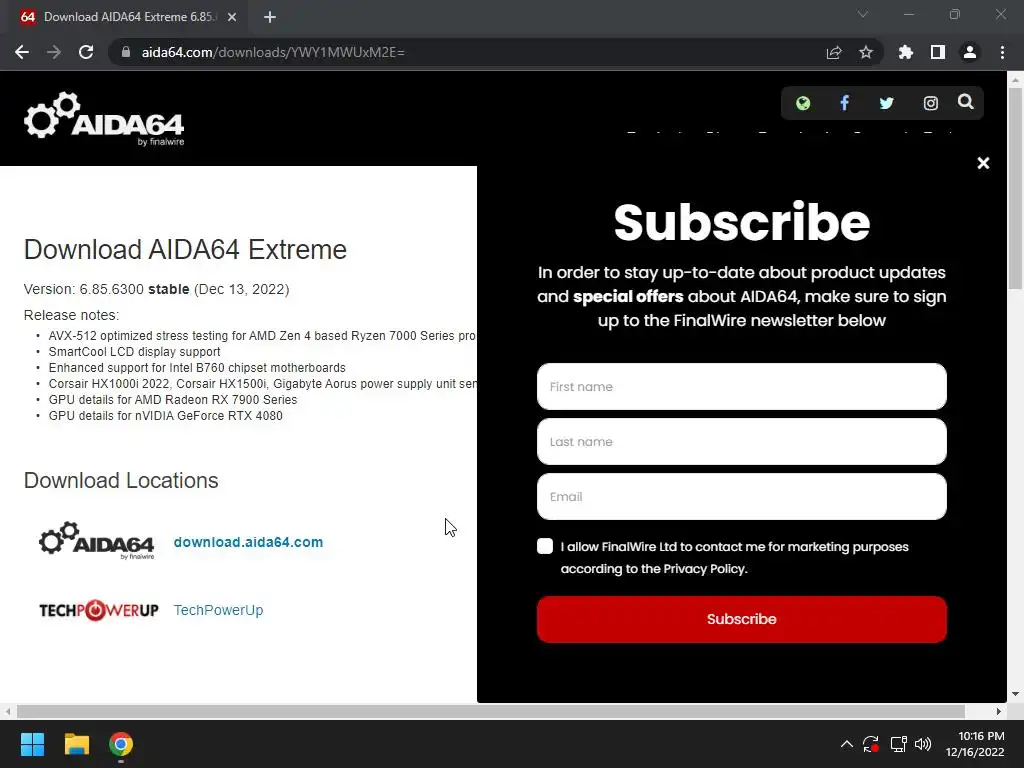Click 'Version: 6.85.6300 stable' text
The image size is (1024, 768).
point(106,289)
